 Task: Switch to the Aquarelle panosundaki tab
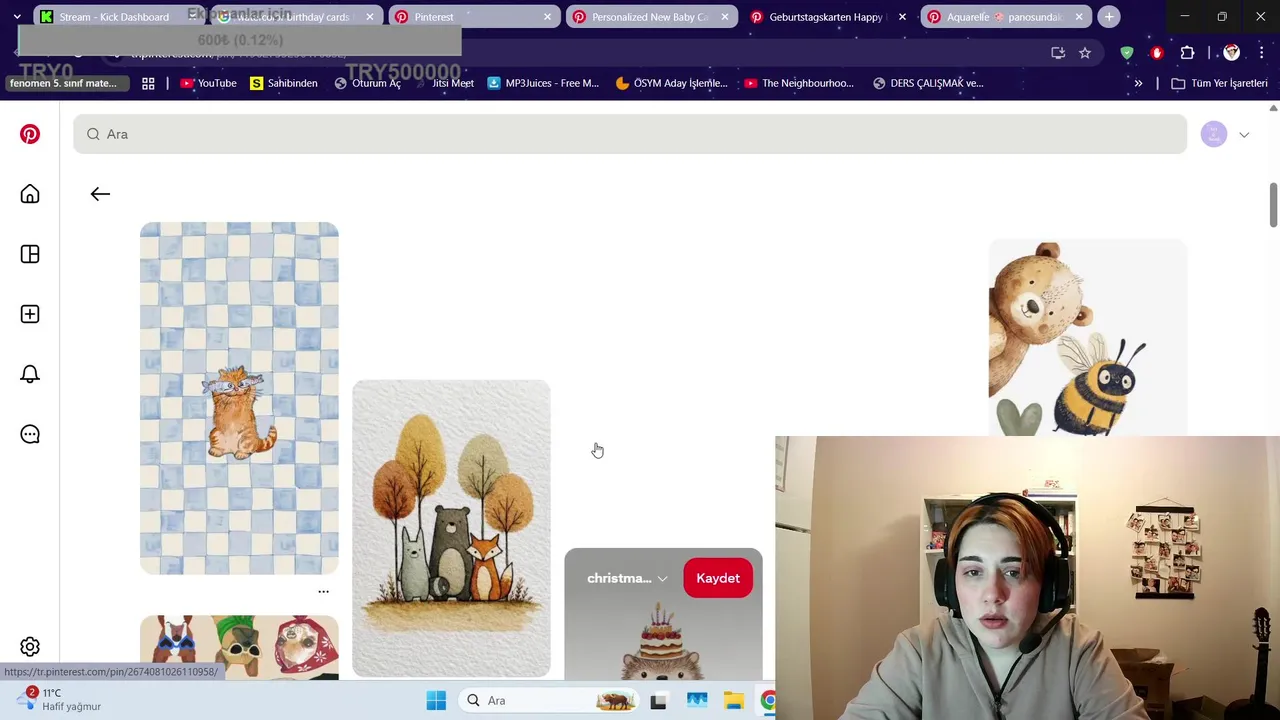coord(1004,17)
